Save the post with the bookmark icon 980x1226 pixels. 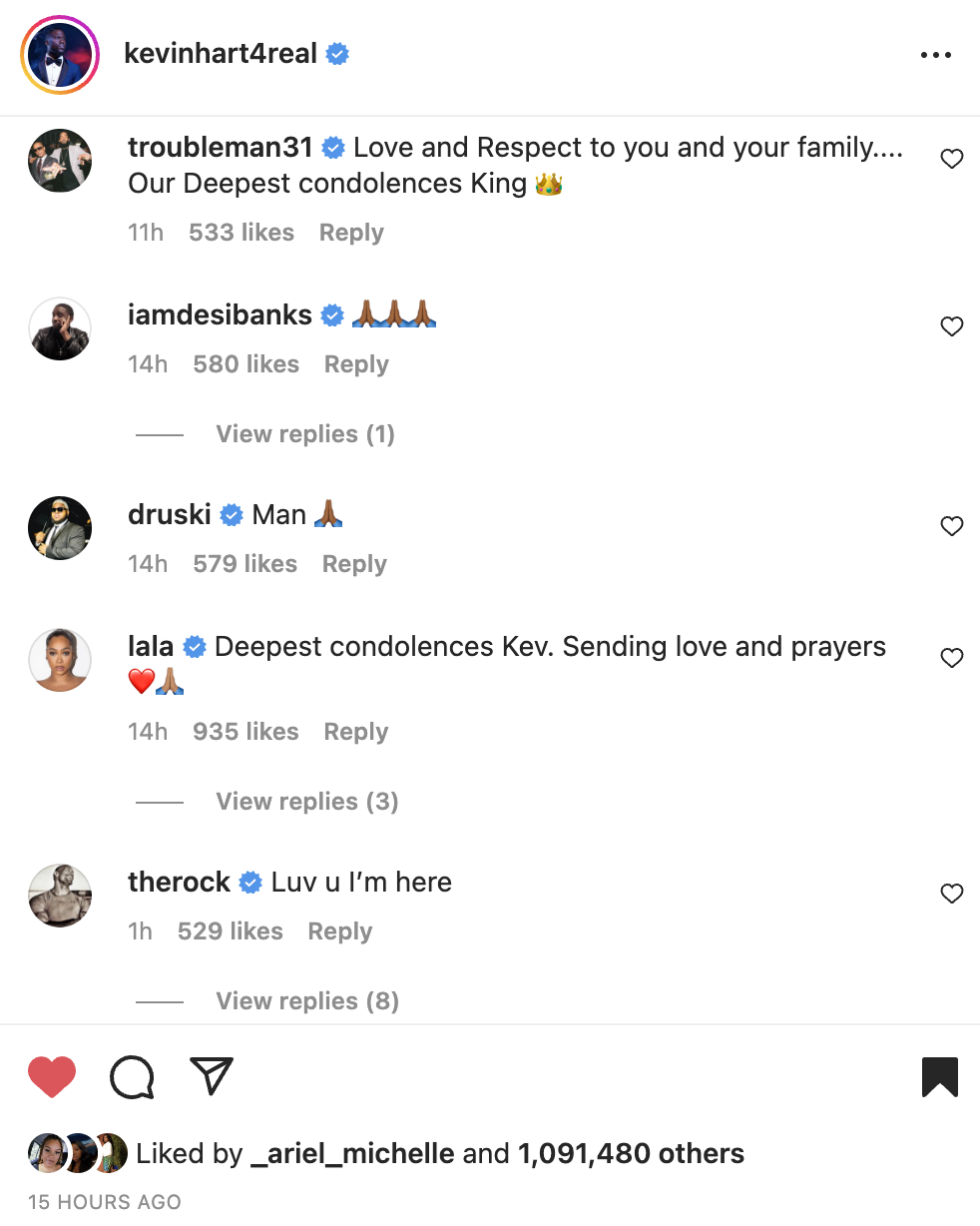[x=940, y=1076]
